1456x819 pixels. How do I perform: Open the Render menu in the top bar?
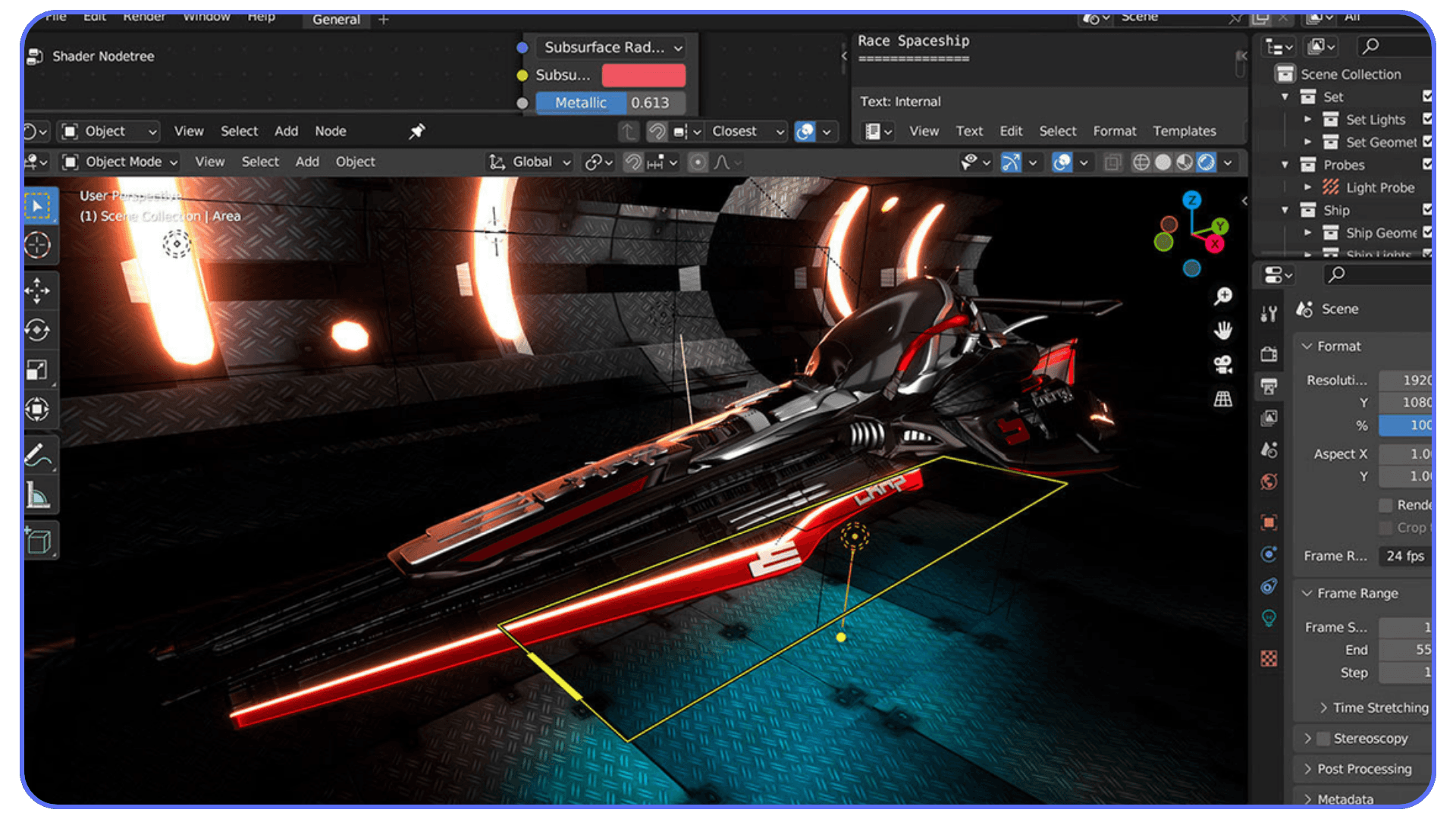143,16
